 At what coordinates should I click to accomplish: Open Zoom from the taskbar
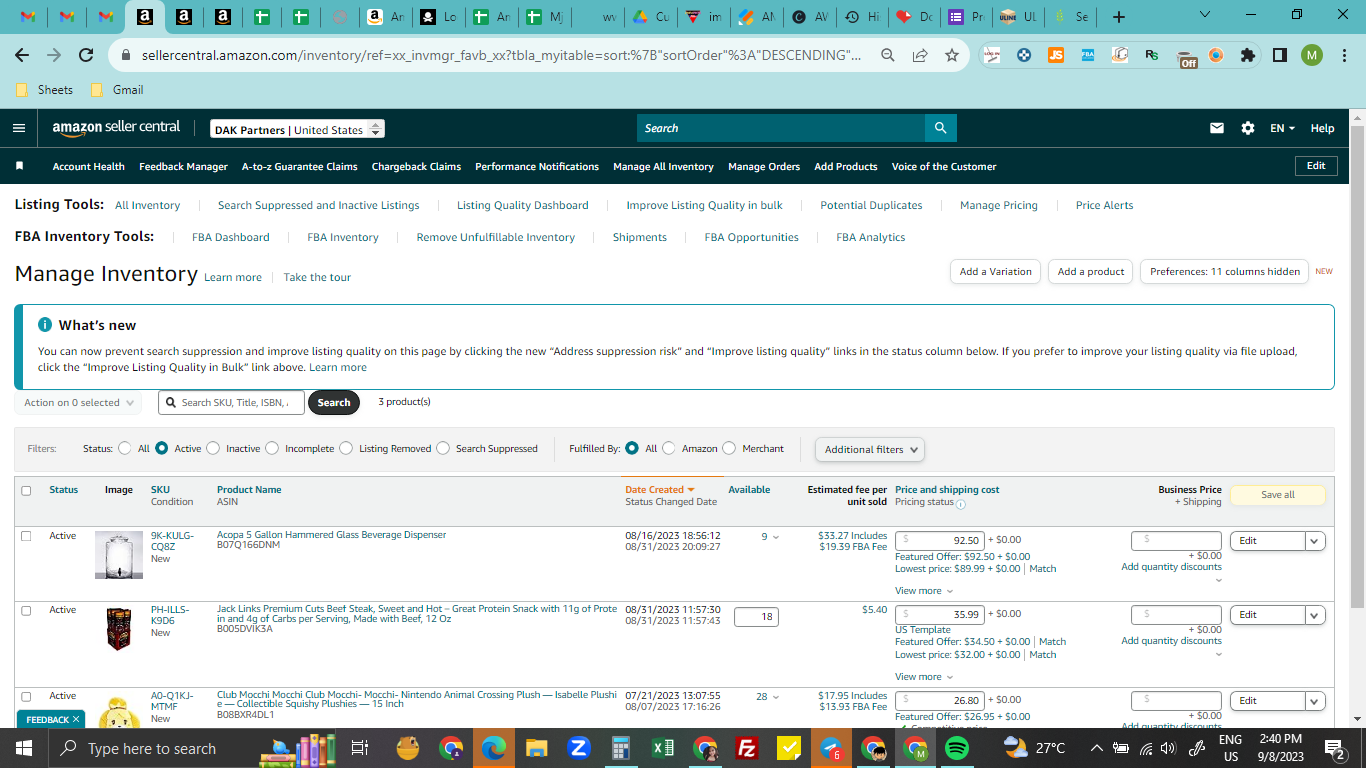(578, 748)
